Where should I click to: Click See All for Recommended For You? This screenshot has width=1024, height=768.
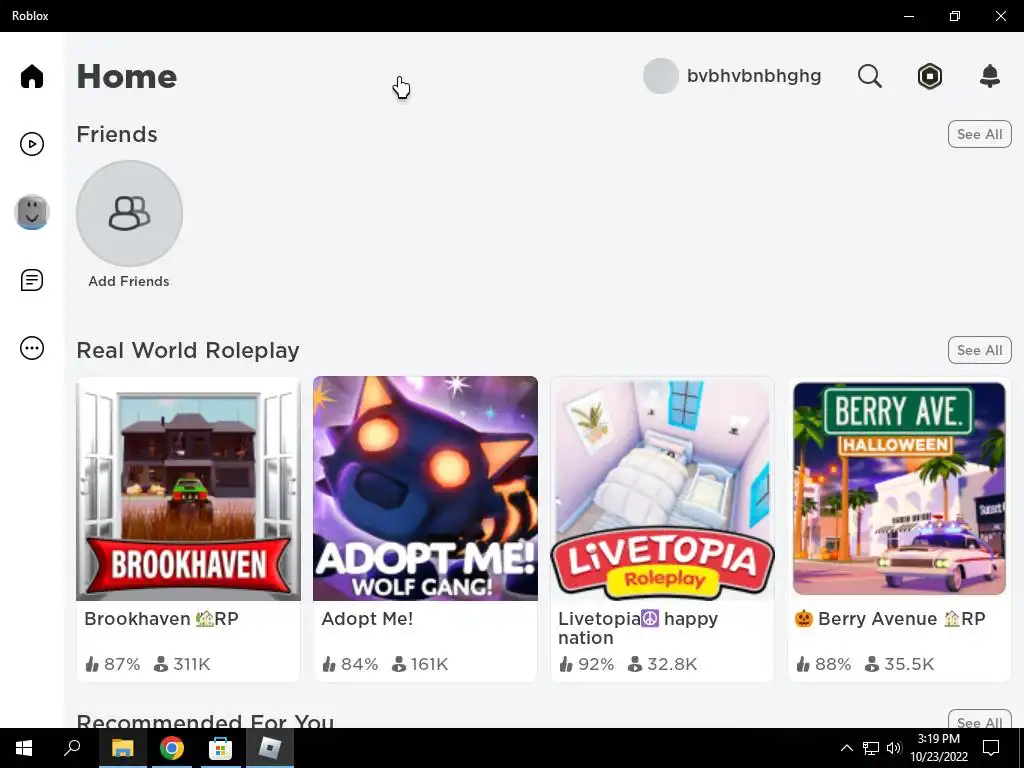[980, 720]
